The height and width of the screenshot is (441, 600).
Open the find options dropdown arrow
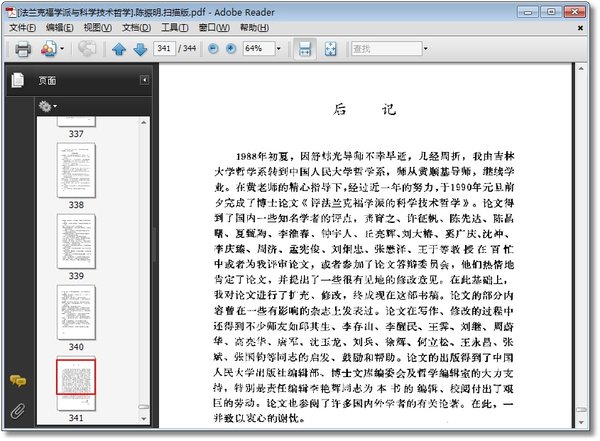[426, 49]
